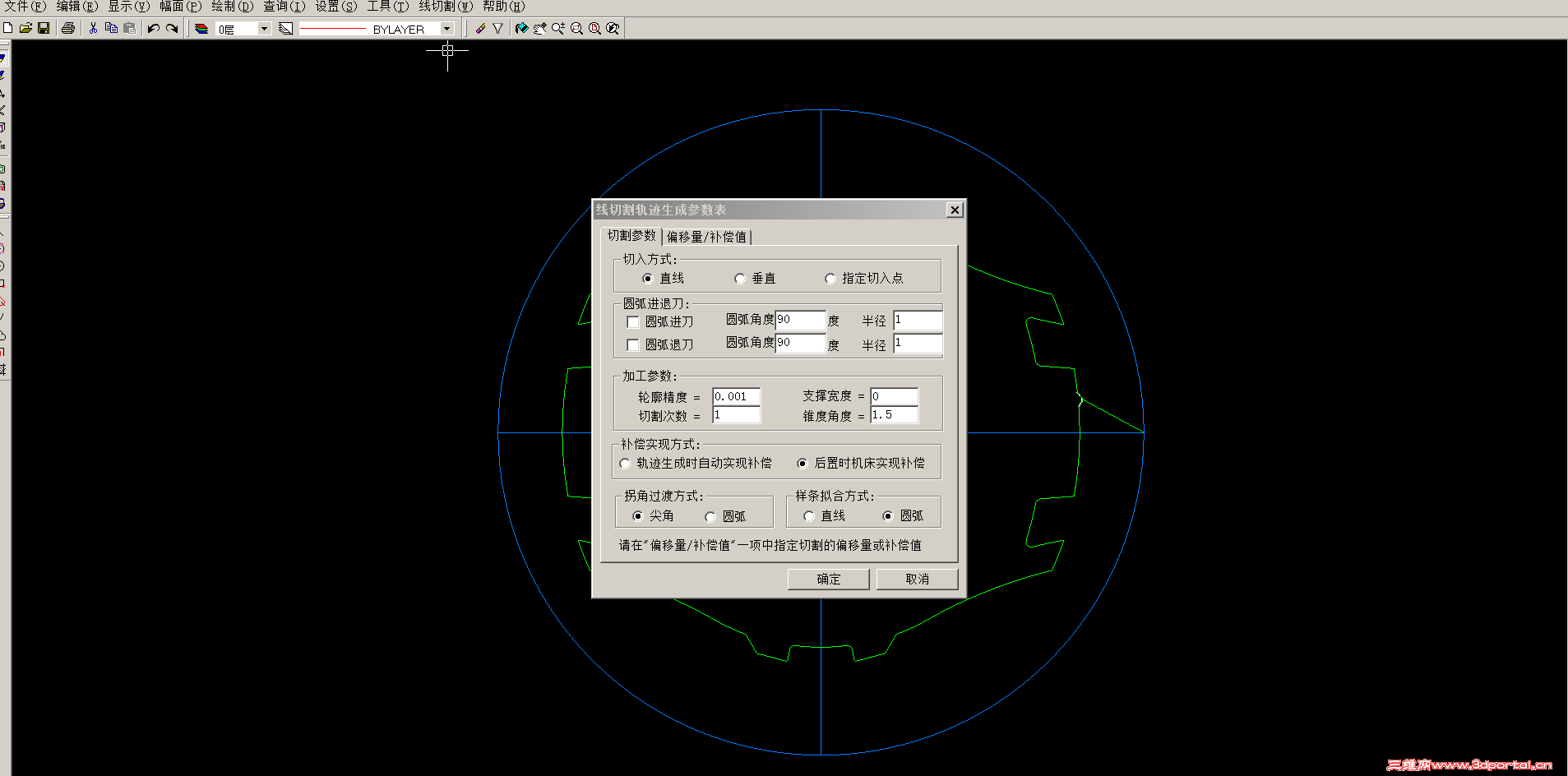
Task: Select 直线 spline fitting radio button
Action: click(x=809, y=516)
